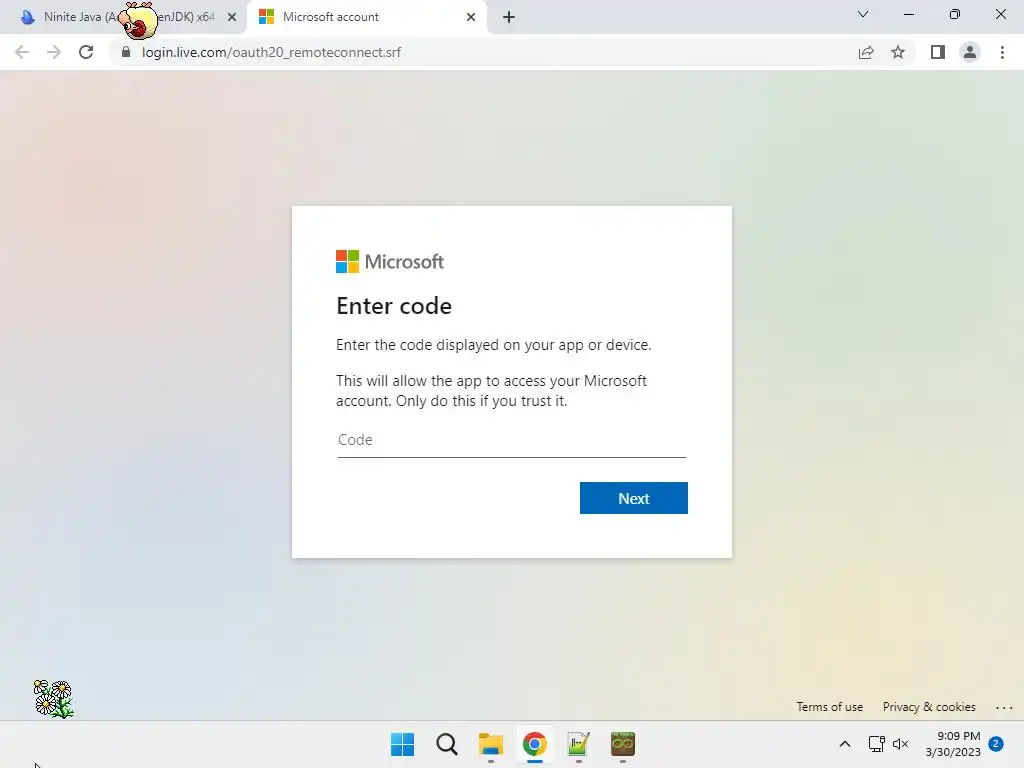Select the Microsoft account tab

(x=366, y=17)
